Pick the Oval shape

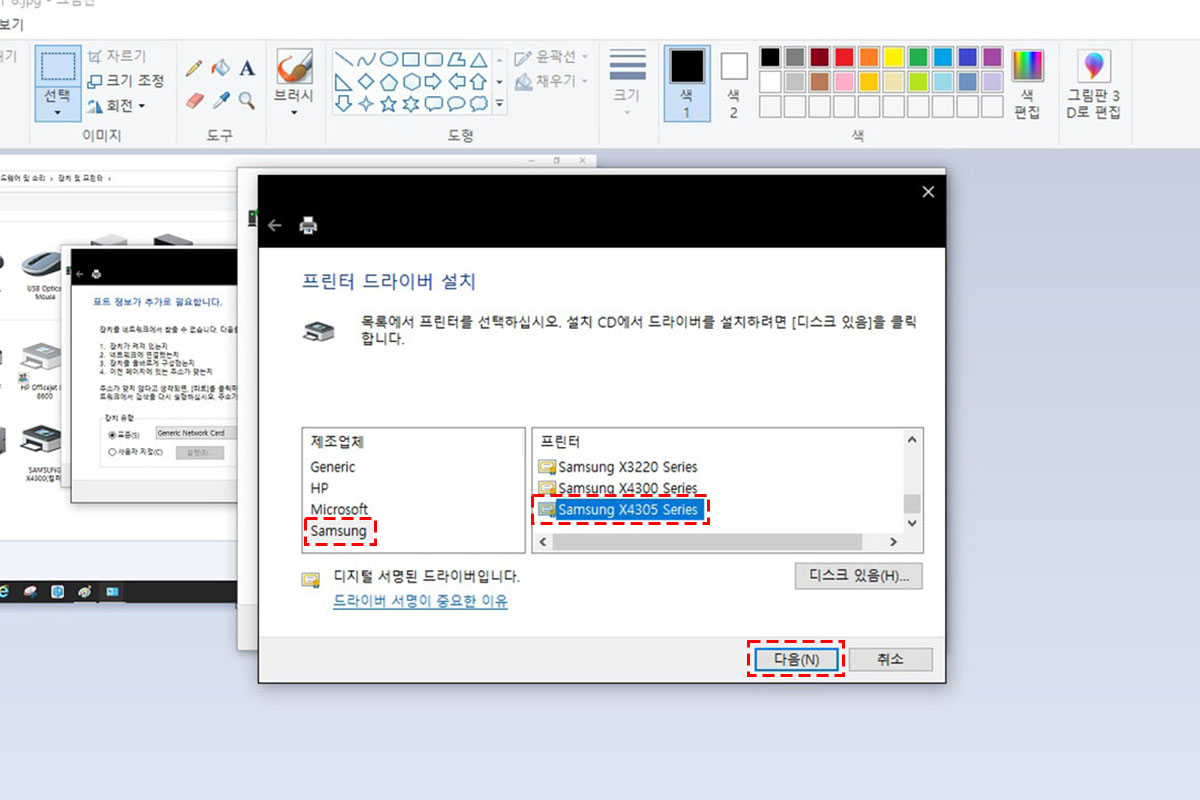click(389, 60)
